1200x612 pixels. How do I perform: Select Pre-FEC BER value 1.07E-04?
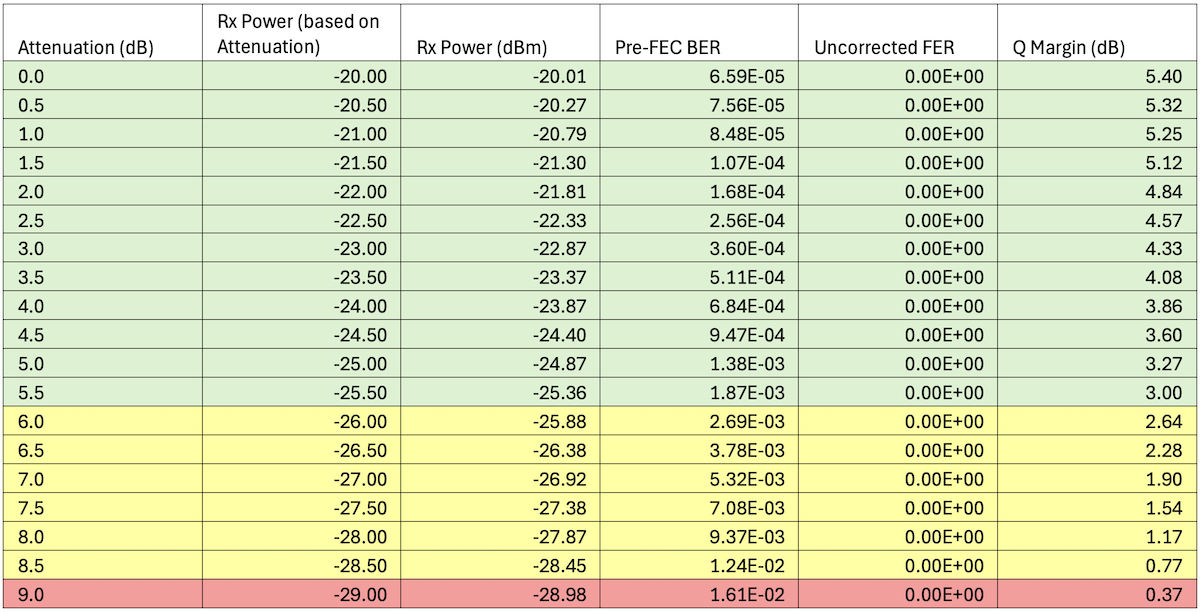pos(700,162)
